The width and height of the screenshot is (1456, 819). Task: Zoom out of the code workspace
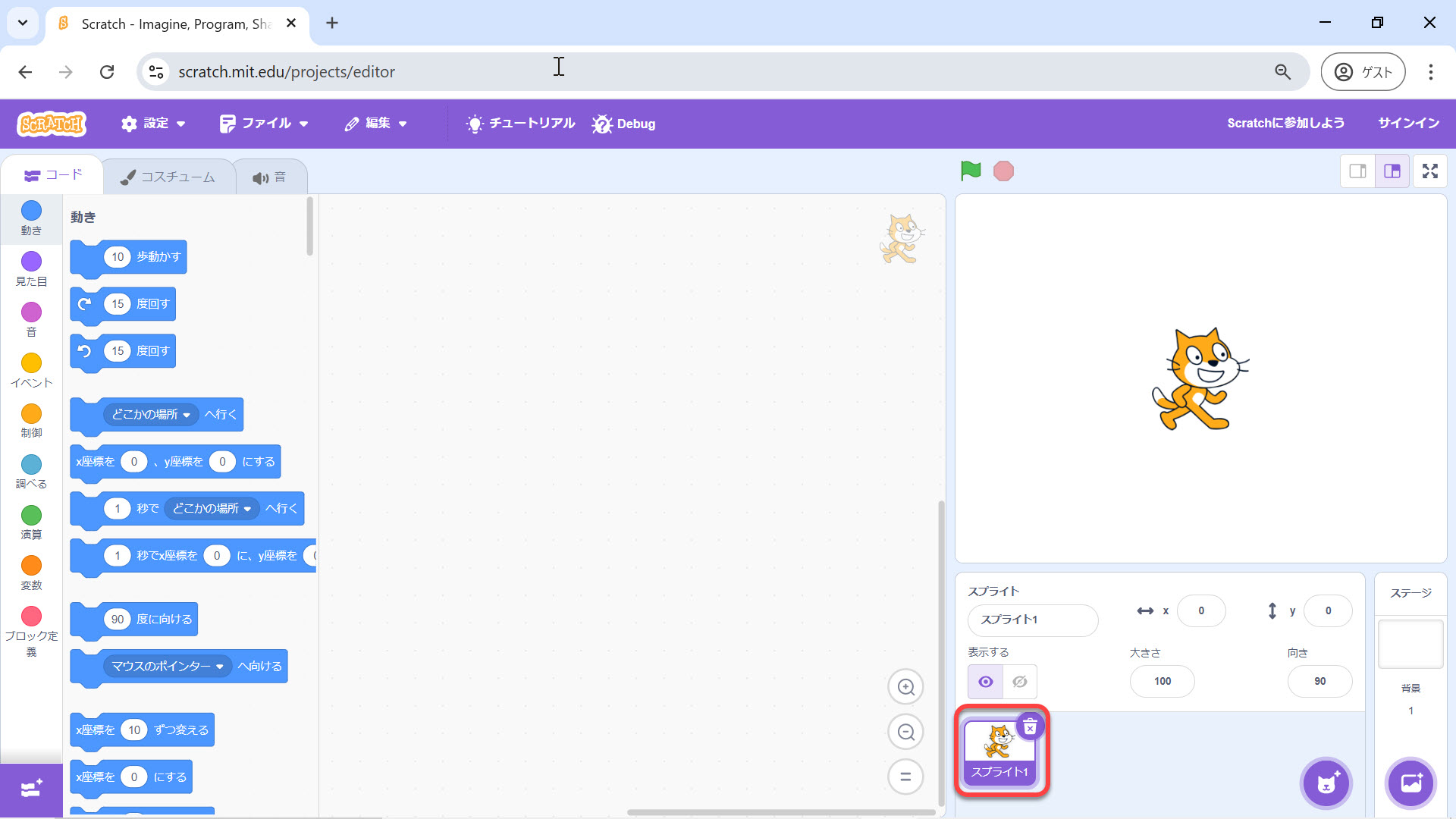pyautogui.click(x=905, y=732)
